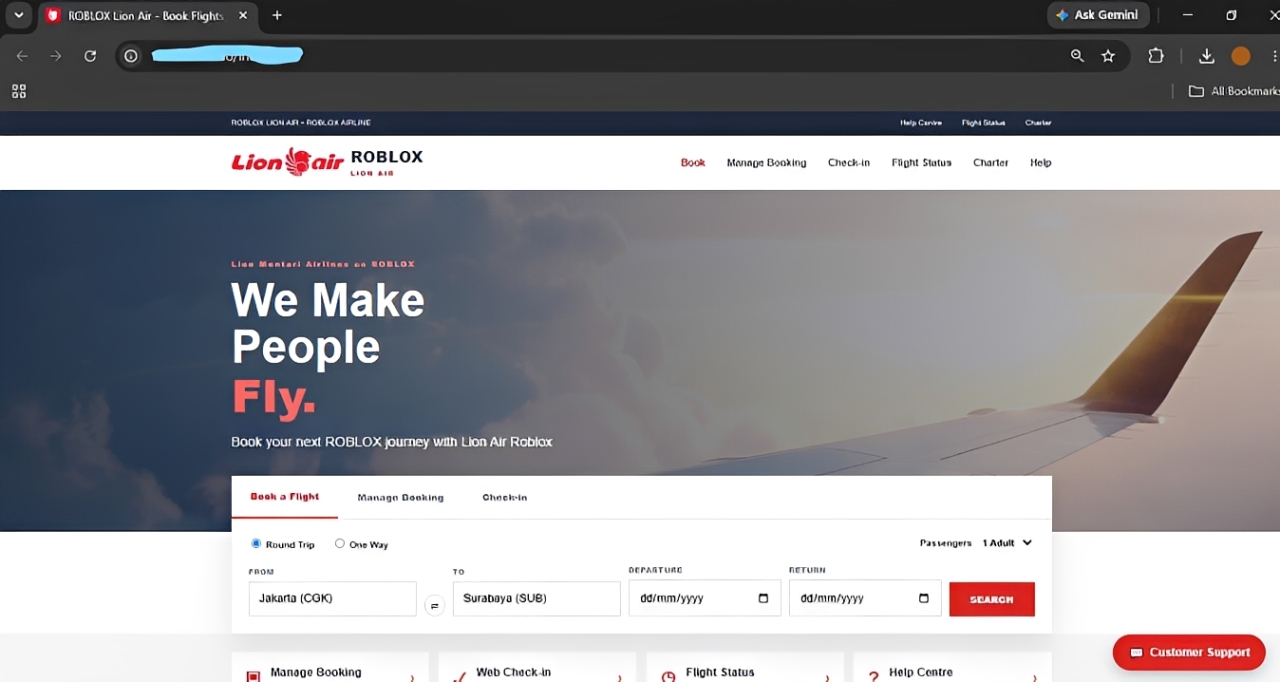Click the To field showing Surabaya (SUB)
The width and height of the screenshot is (1280, 682).
[x=537, y=598]
